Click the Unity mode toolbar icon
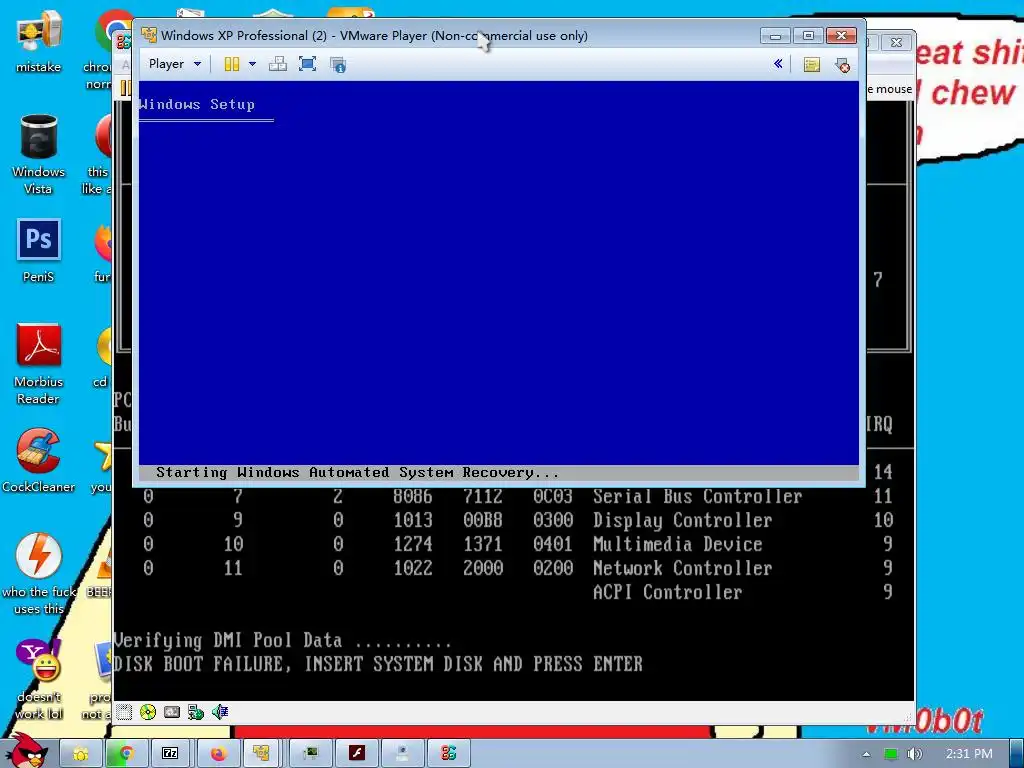The height and width of the screenshot is (768, 1024). pyautogui.click(x=338, y=65)
